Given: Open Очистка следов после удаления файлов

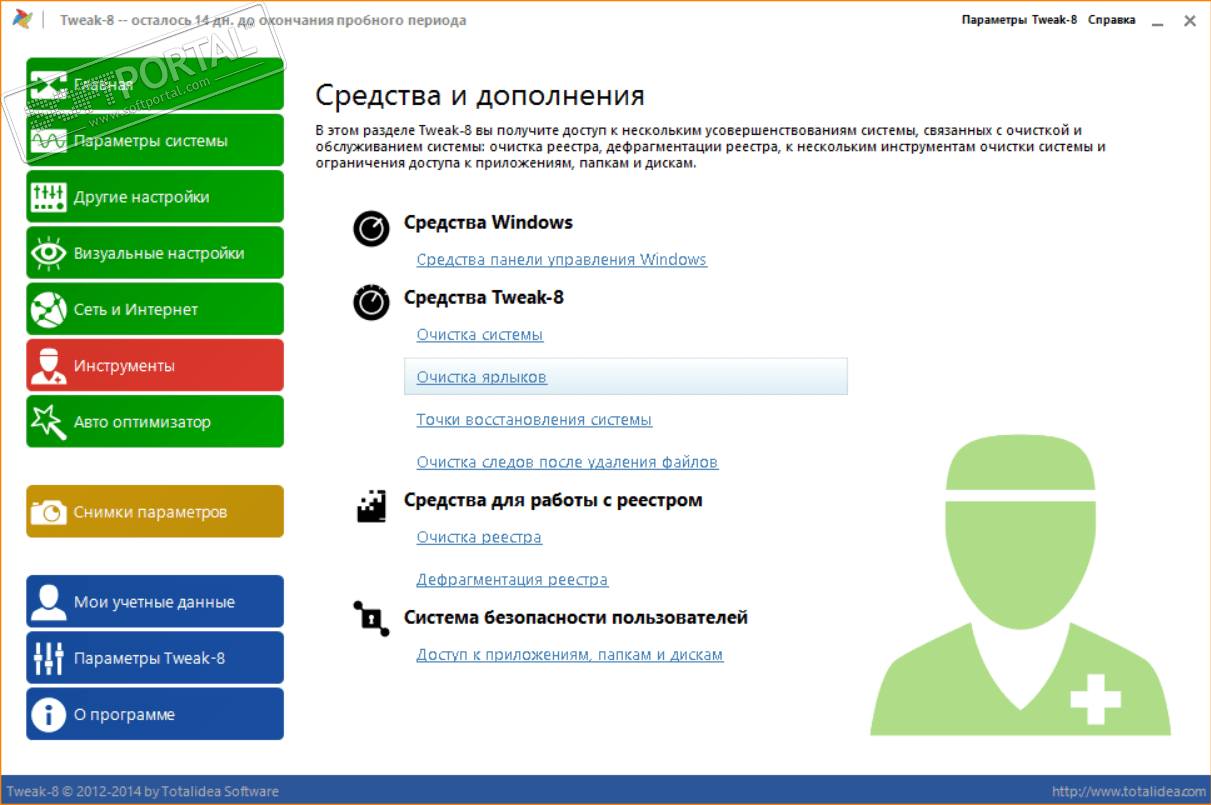Looking at the screenshot, I should [567, 462].
